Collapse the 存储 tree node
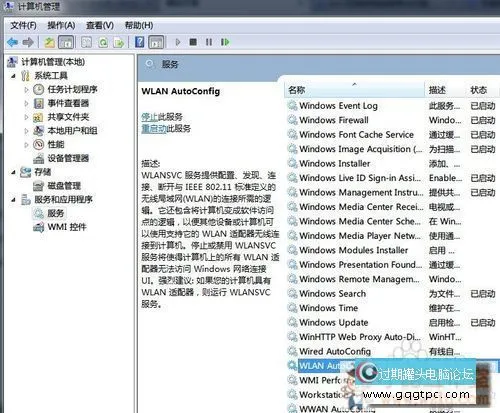The image size is (500, 413). click(x=13, y=173)
